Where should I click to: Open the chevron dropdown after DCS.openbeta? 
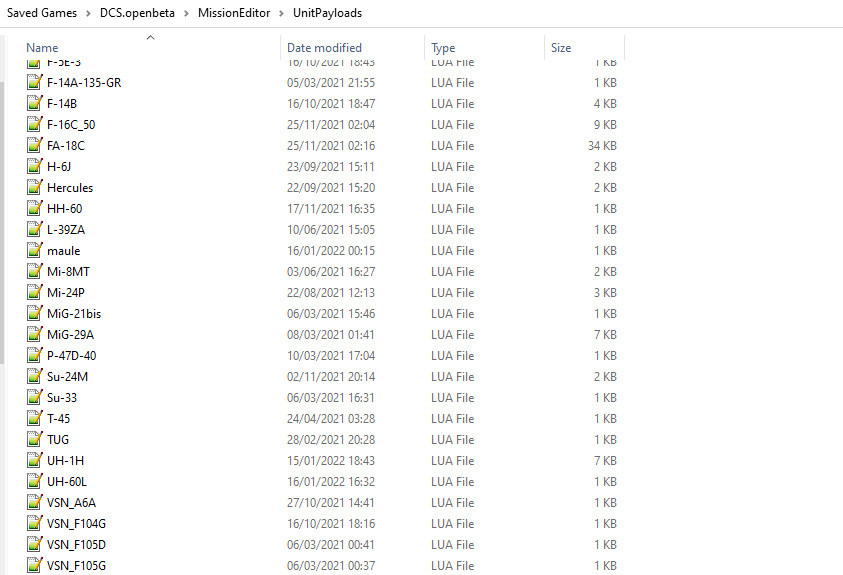(x=186, y=13)
